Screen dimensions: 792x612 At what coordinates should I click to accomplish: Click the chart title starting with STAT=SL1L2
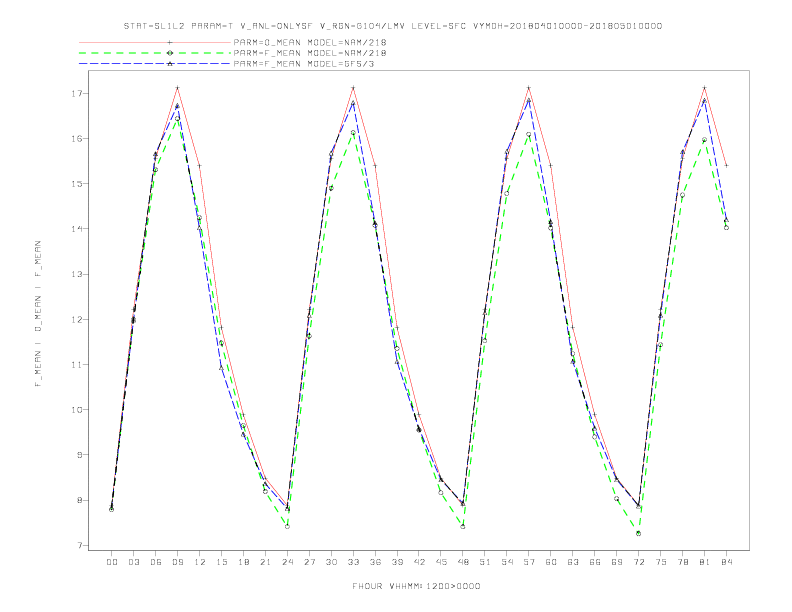click(393, 26)
